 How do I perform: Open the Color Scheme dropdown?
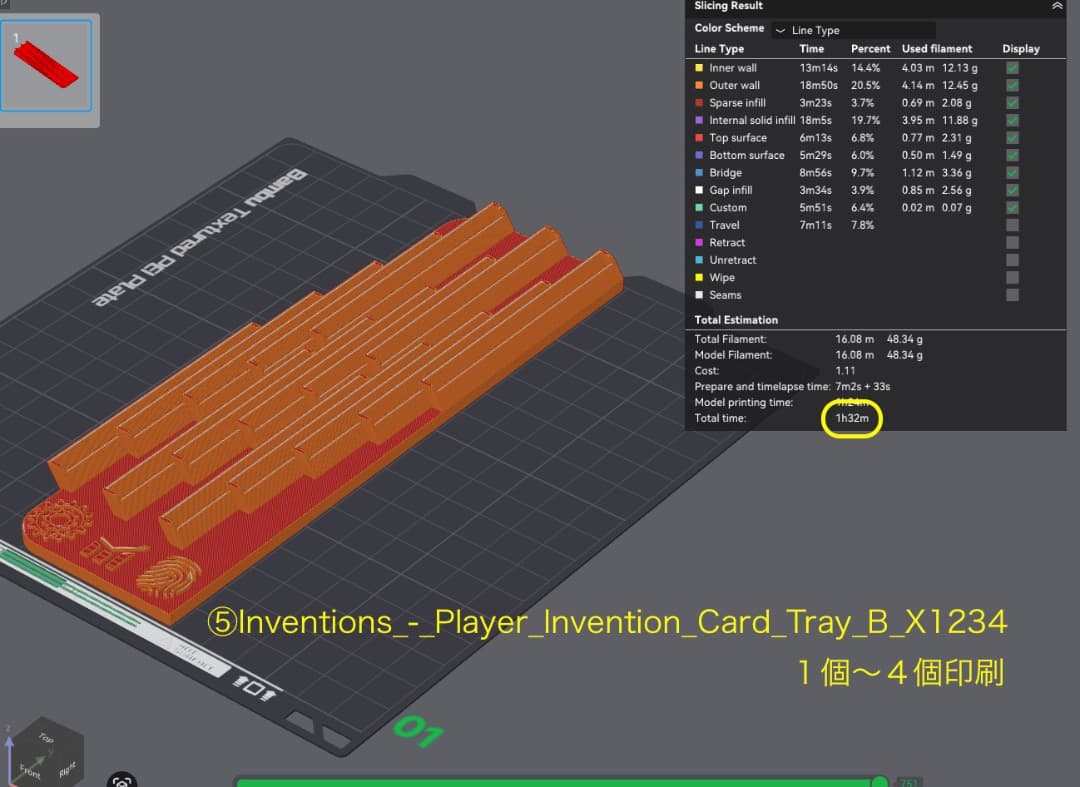(x=853, y=30)
